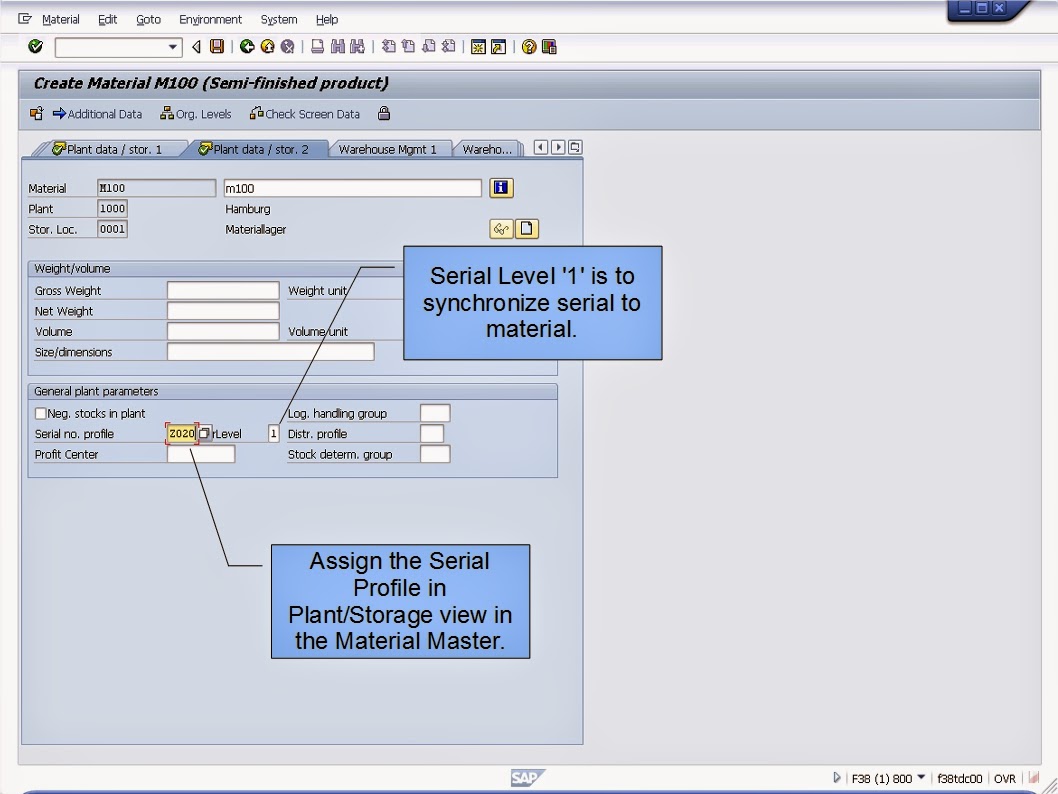
Task: Open the Print icon in toolbar
Action: pyautogui.click(x=315, y=47)
